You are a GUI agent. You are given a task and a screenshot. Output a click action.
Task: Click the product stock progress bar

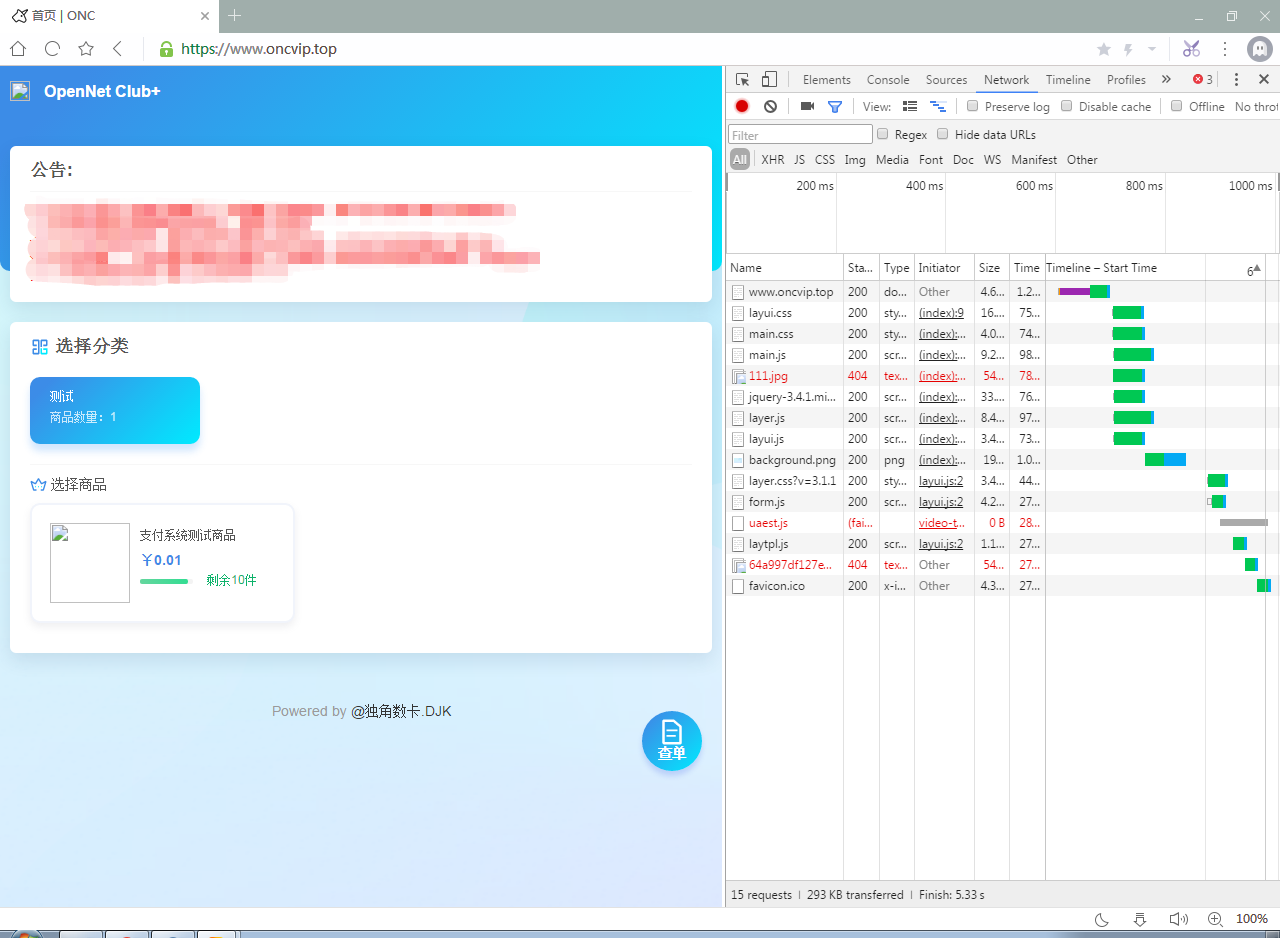point(164,581)
